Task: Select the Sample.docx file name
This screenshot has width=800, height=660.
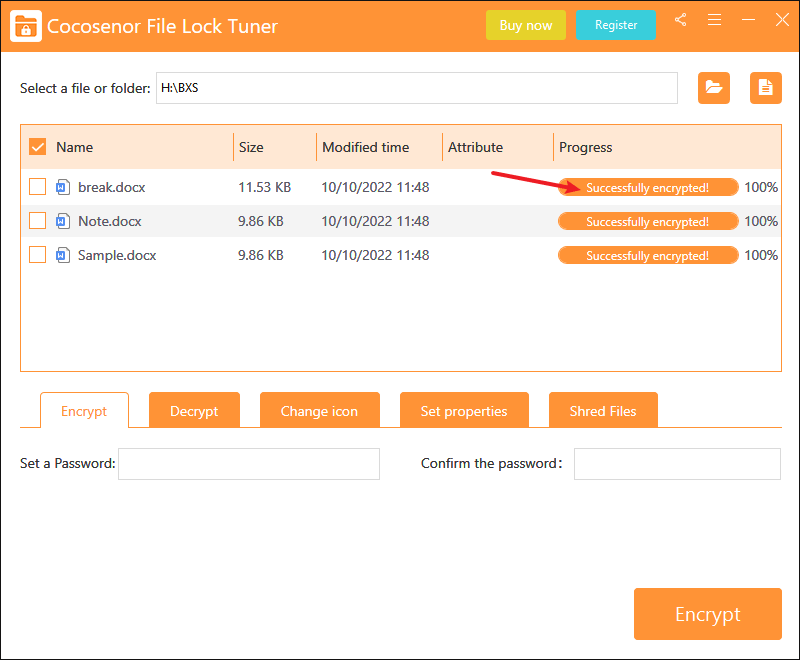Action: tap(117, 255)
